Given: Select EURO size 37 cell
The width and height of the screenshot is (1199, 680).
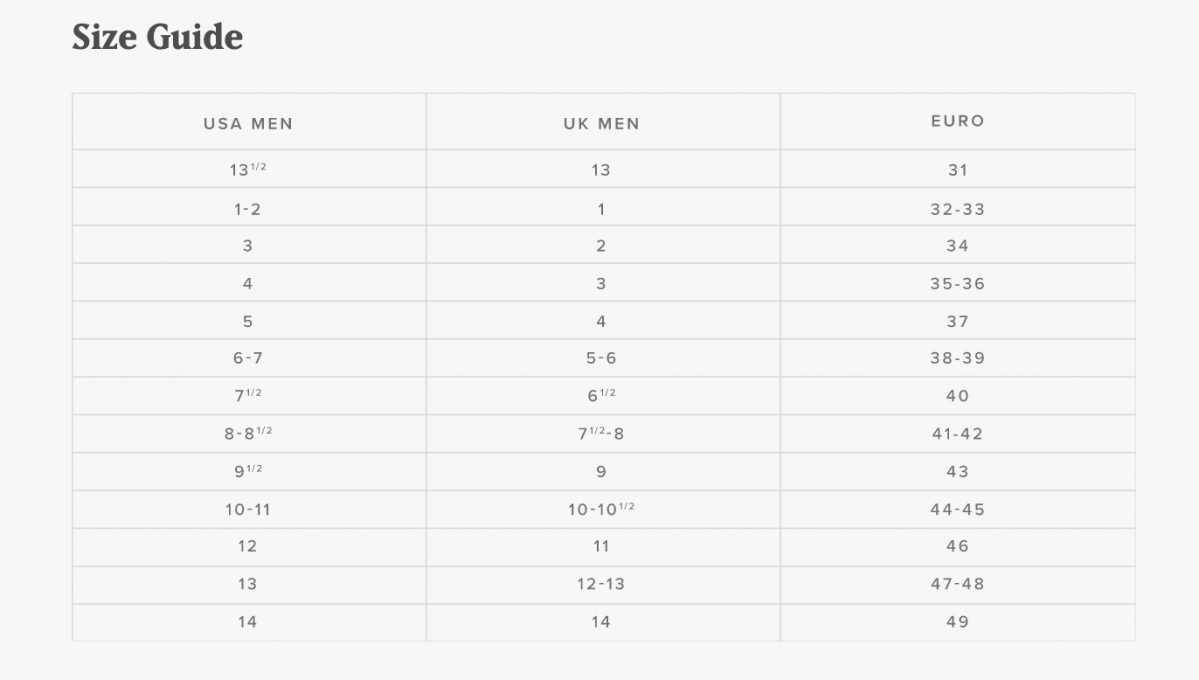Looking at the screenshot, I should click(x=957, y=322).
